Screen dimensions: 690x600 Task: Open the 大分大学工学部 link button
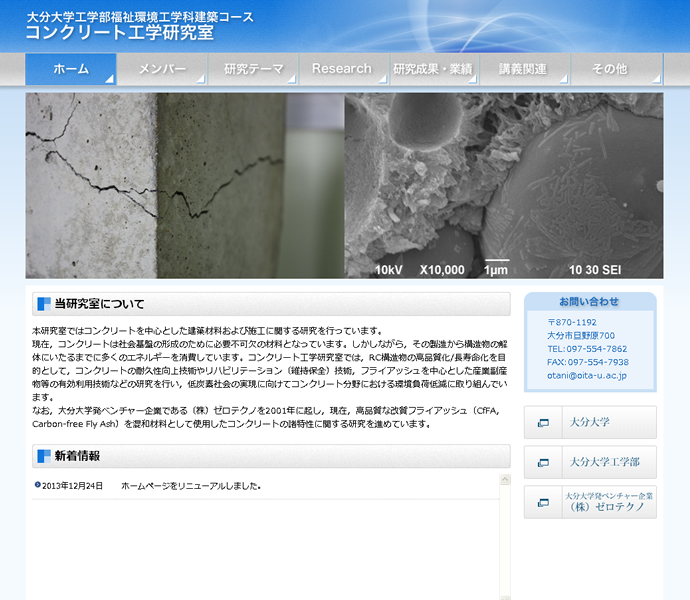pyautogui.click(x=590, y=462)
